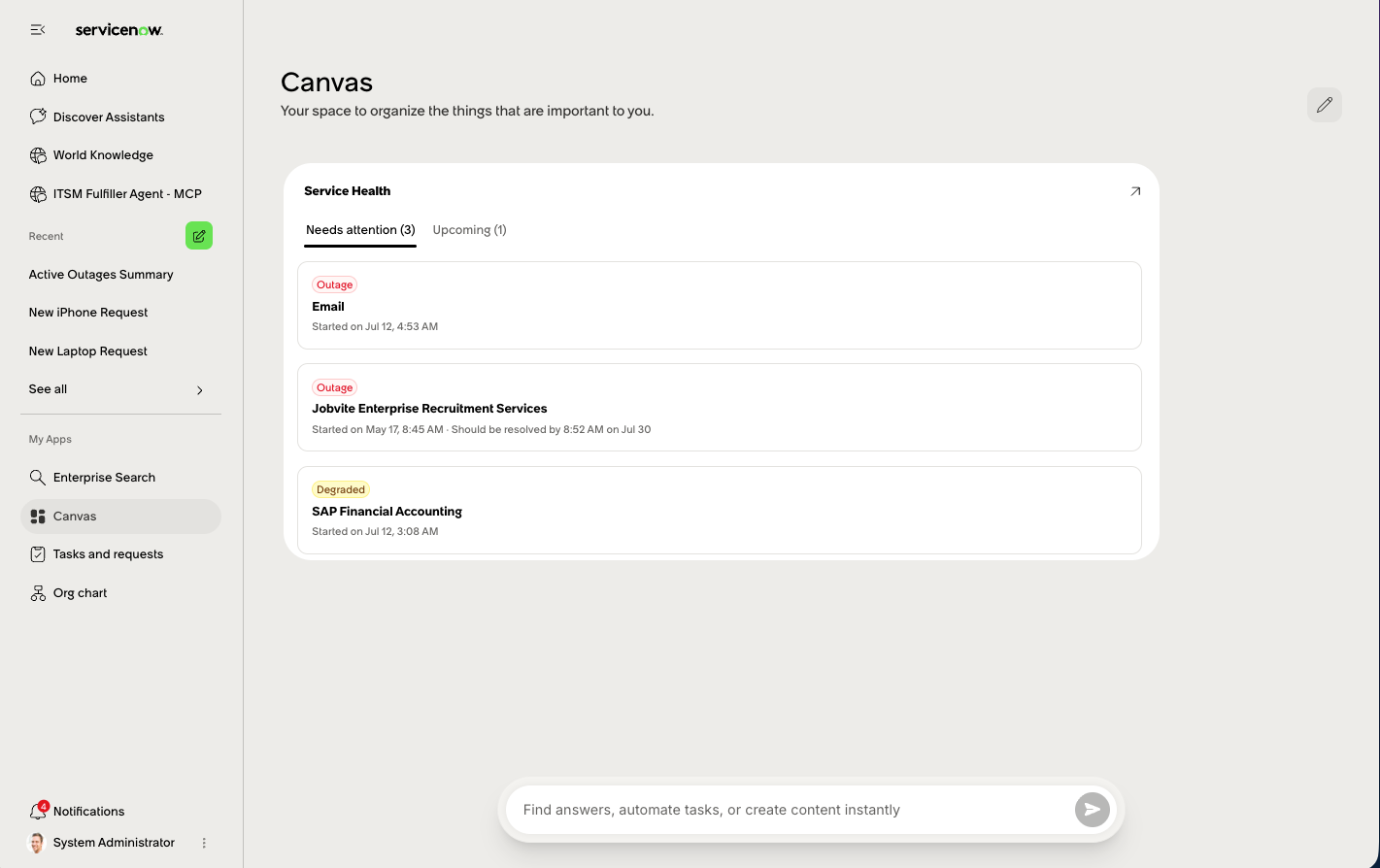The height and width of the screenshot is (868, 1380).
Task: Open ITSM Fulfiller Agent - MCP
Action: (120, 194)
